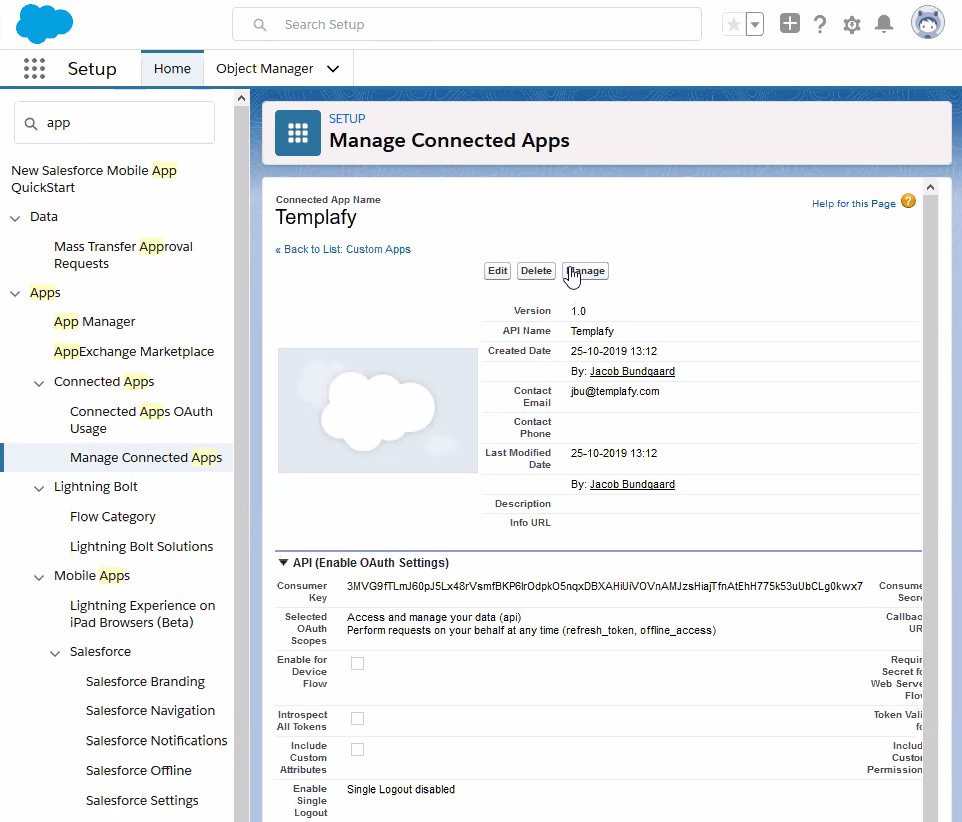Collapse the Apps tree section

pyautogui.click(x=15, y=294)
